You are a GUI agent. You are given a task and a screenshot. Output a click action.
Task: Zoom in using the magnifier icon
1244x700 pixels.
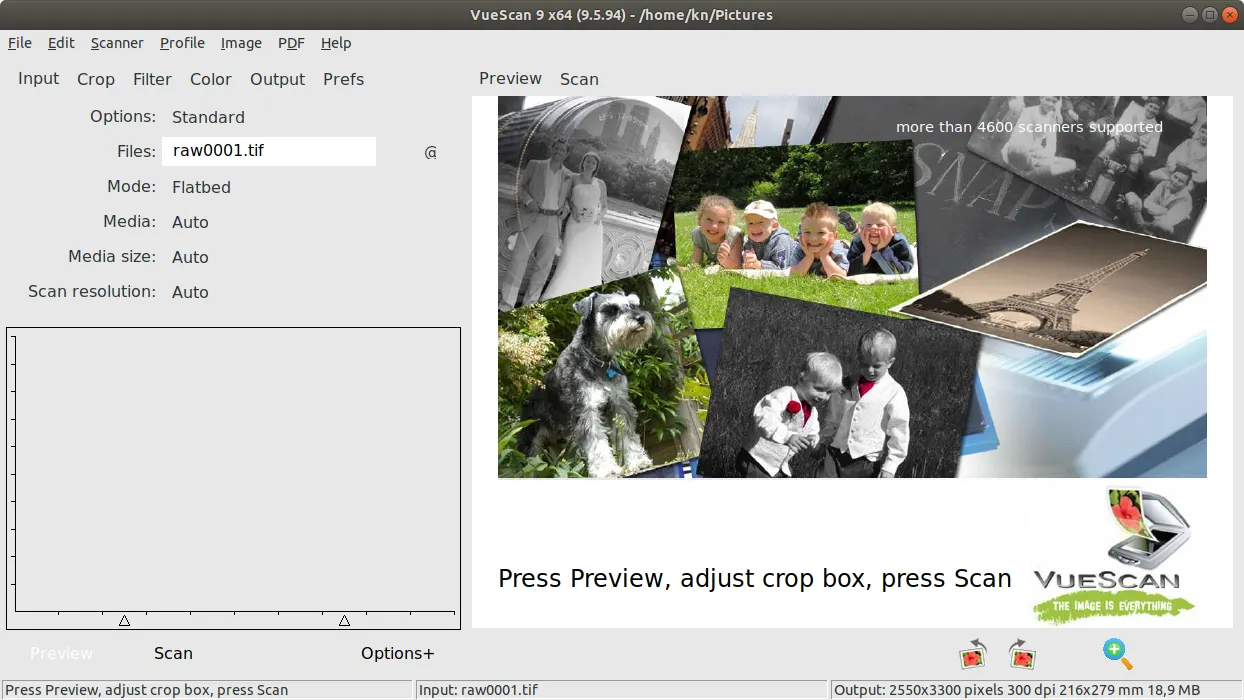tap(1117, 654)
